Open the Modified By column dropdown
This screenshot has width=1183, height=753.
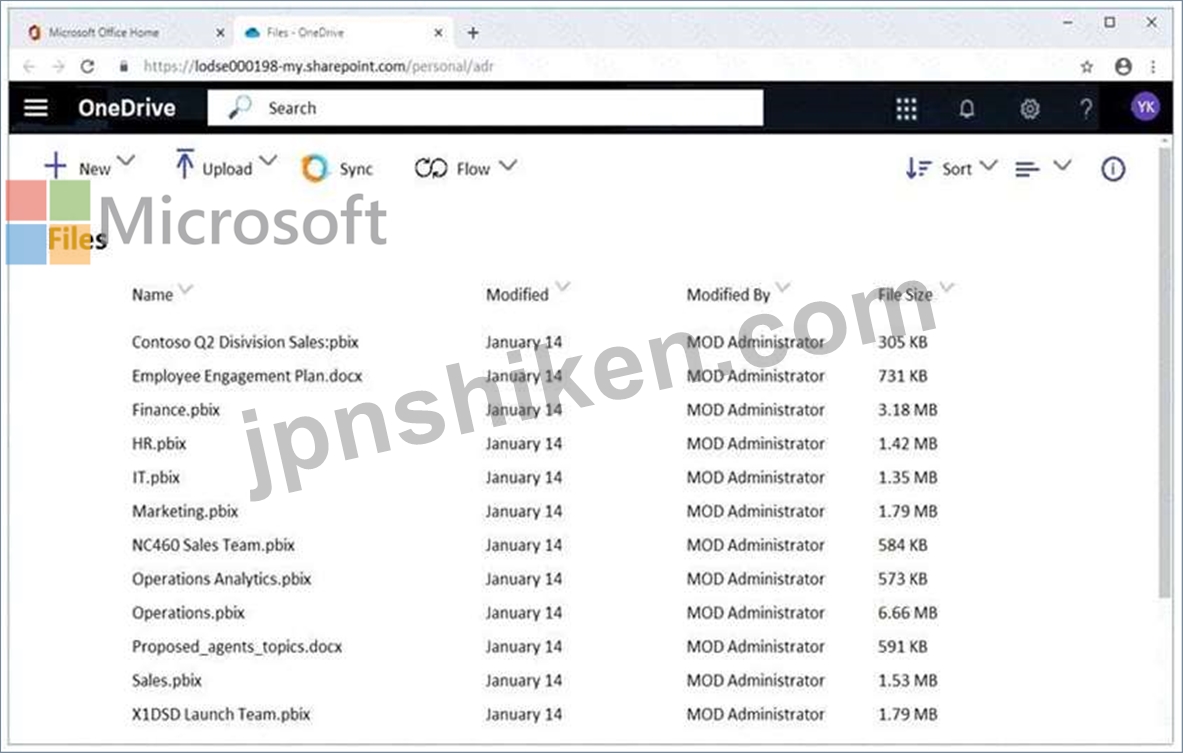point(783,286)
